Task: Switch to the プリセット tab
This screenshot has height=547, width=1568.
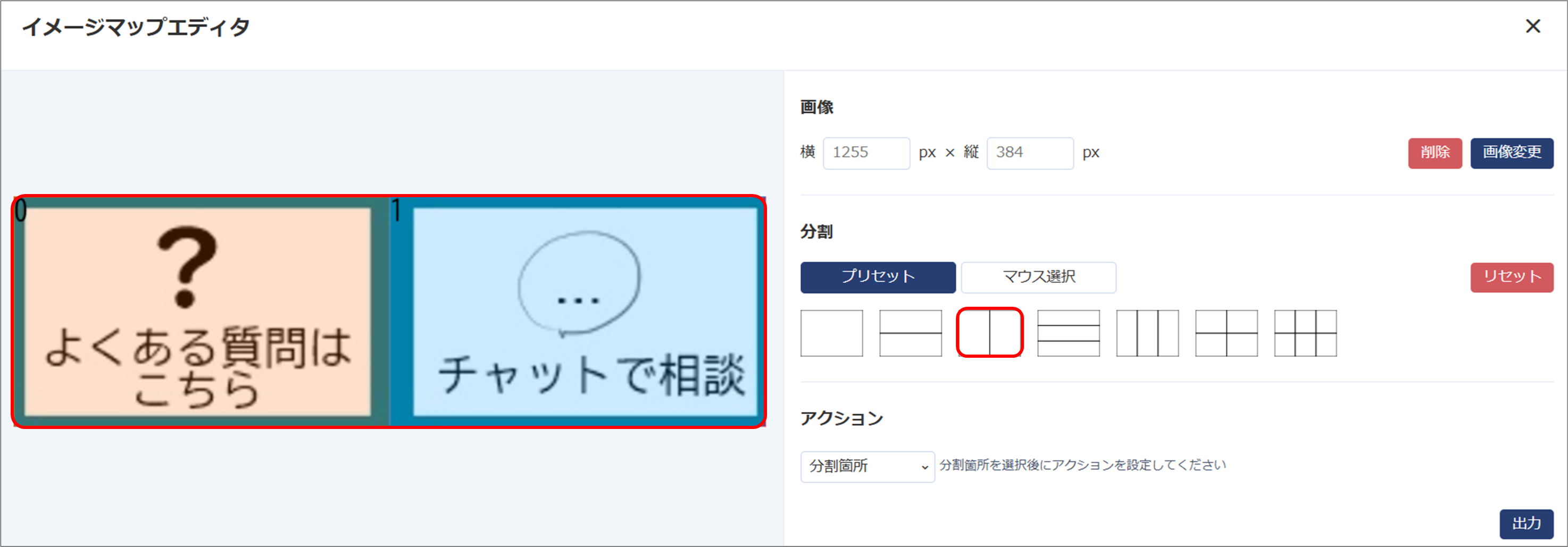Action: click(878, 277)
